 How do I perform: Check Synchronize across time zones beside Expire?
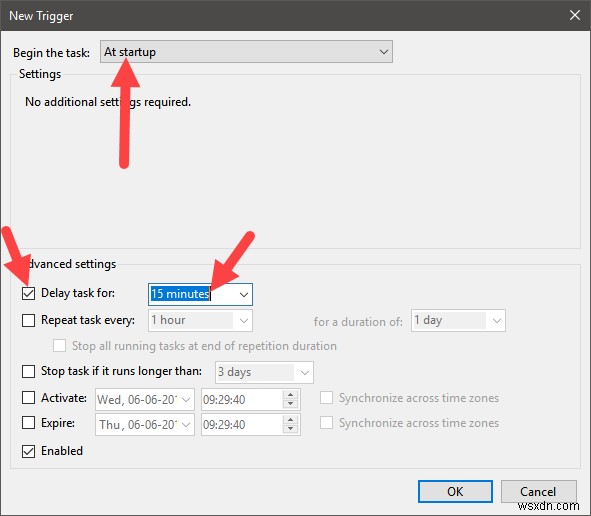[x=326, y=423]
